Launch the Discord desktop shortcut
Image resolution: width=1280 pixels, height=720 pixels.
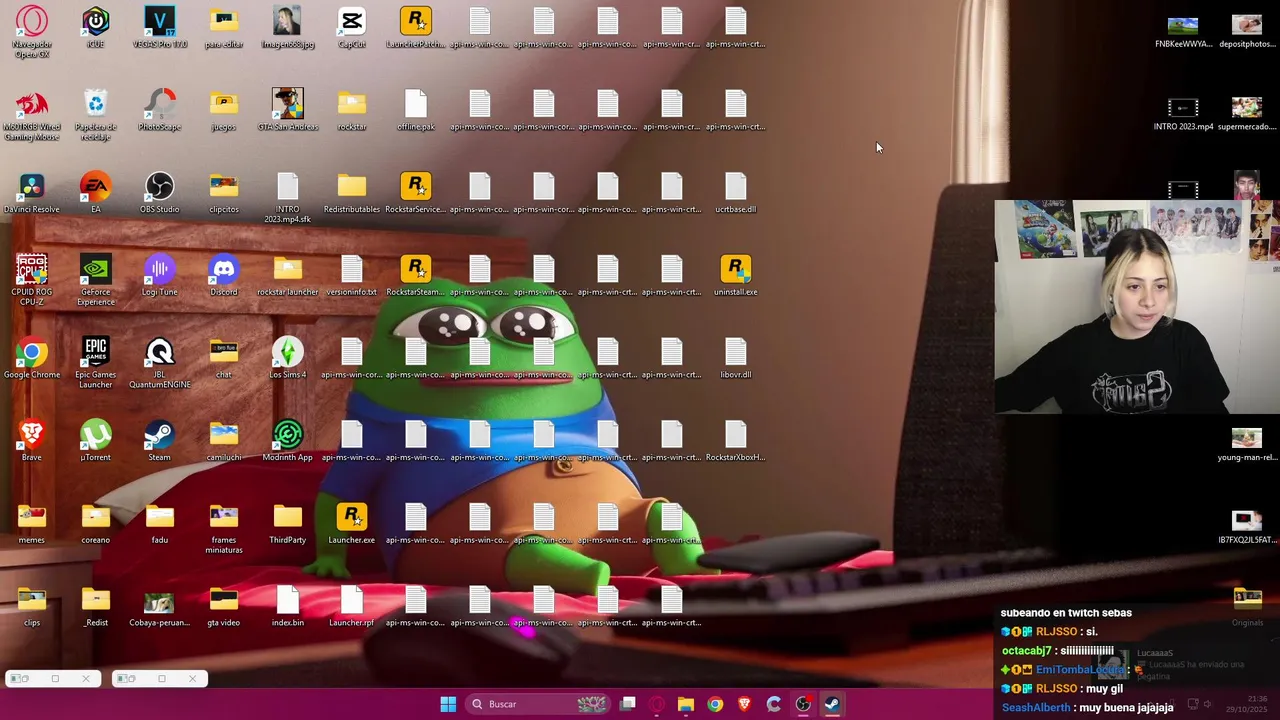(x=224, y=275)
